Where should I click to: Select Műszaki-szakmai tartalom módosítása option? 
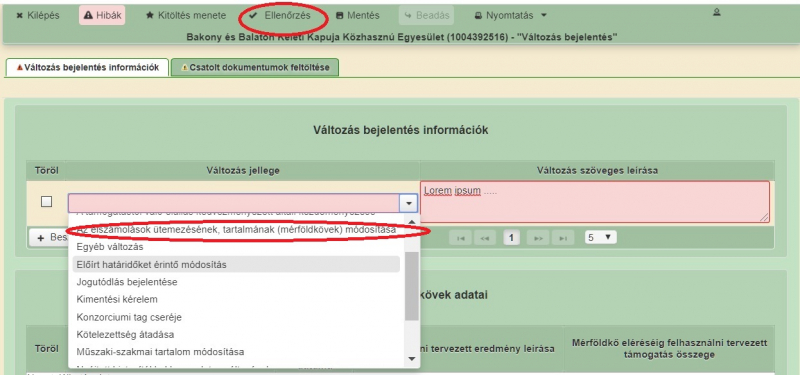(236, 352)
